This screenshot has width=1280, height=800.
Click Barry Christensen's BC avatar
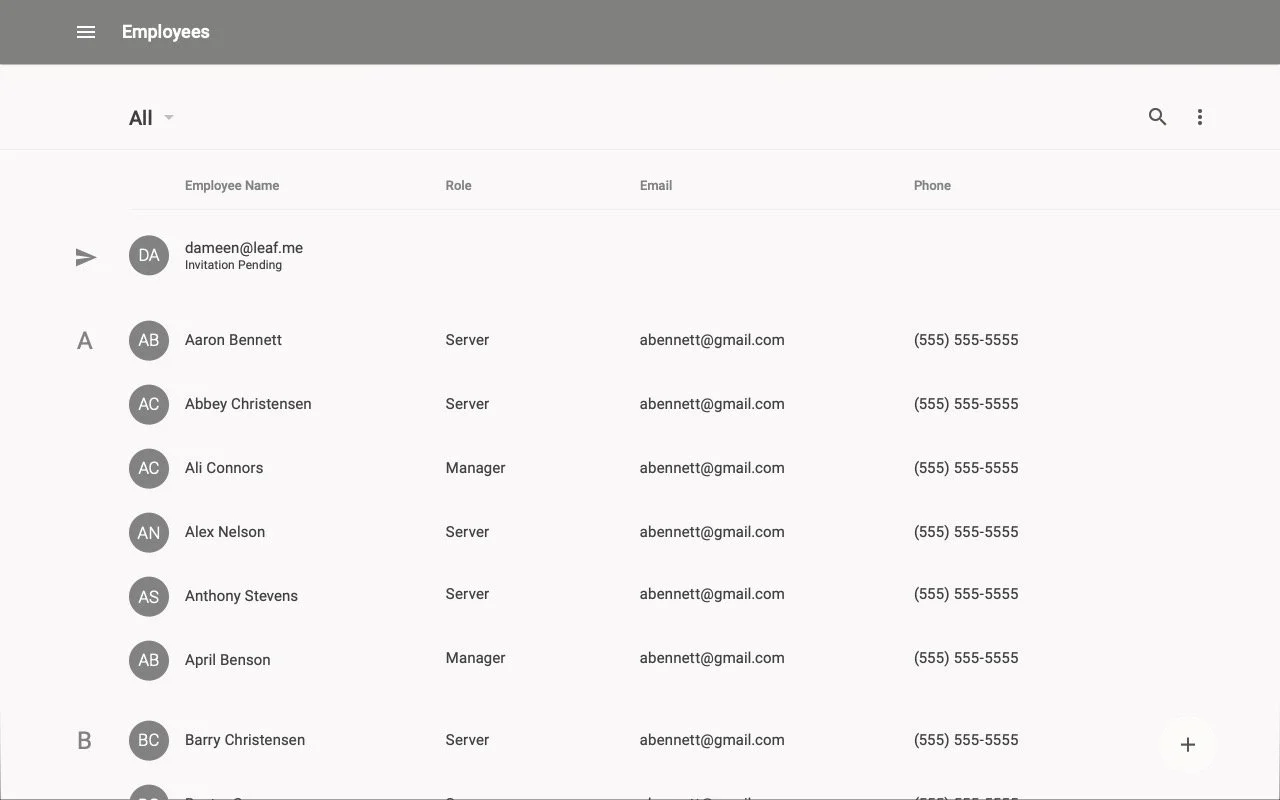coord(148,740)
